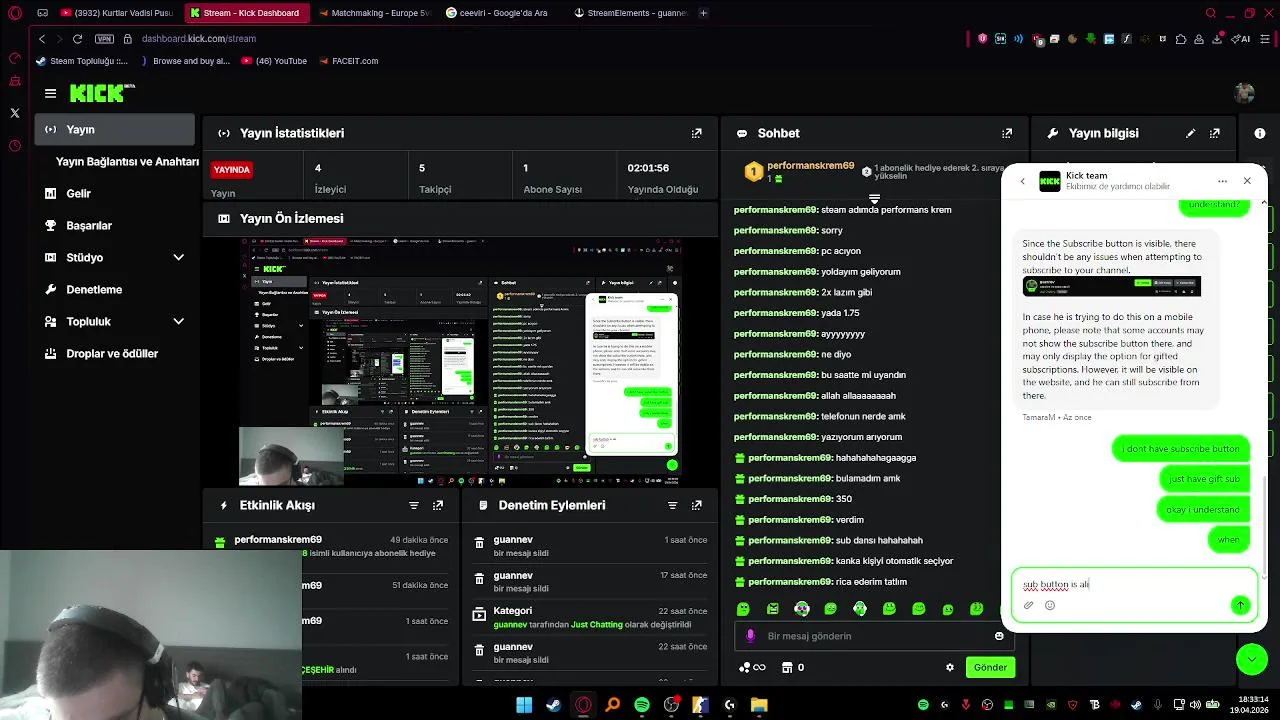Open emoji picker in Kick team chat
This screenshot has width=1280, height=720.
click(x=1050, y=605)
